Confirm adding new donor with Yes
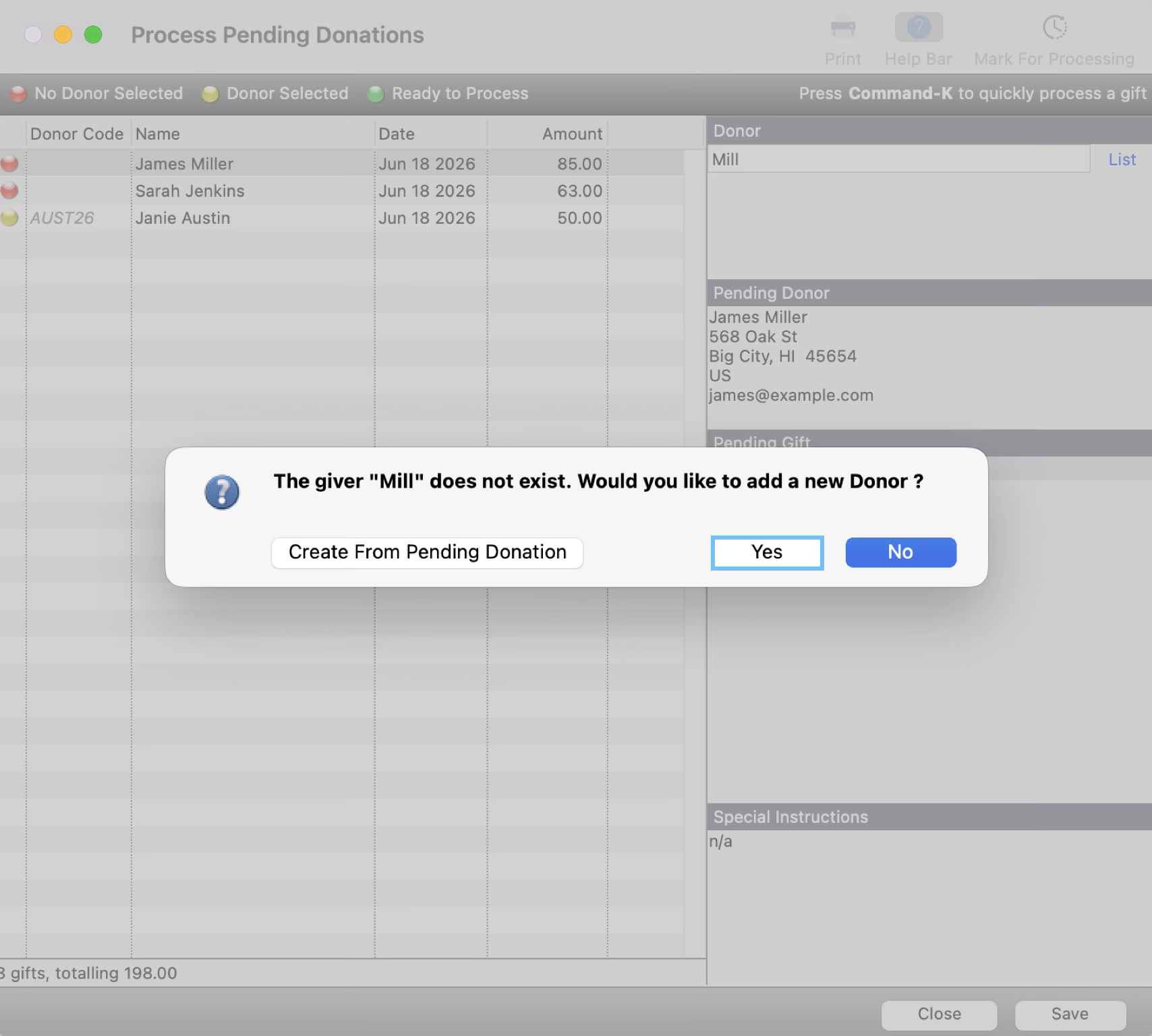Image resolution: width=1152 pixels, height=1036 pixels. coord(767,552)
